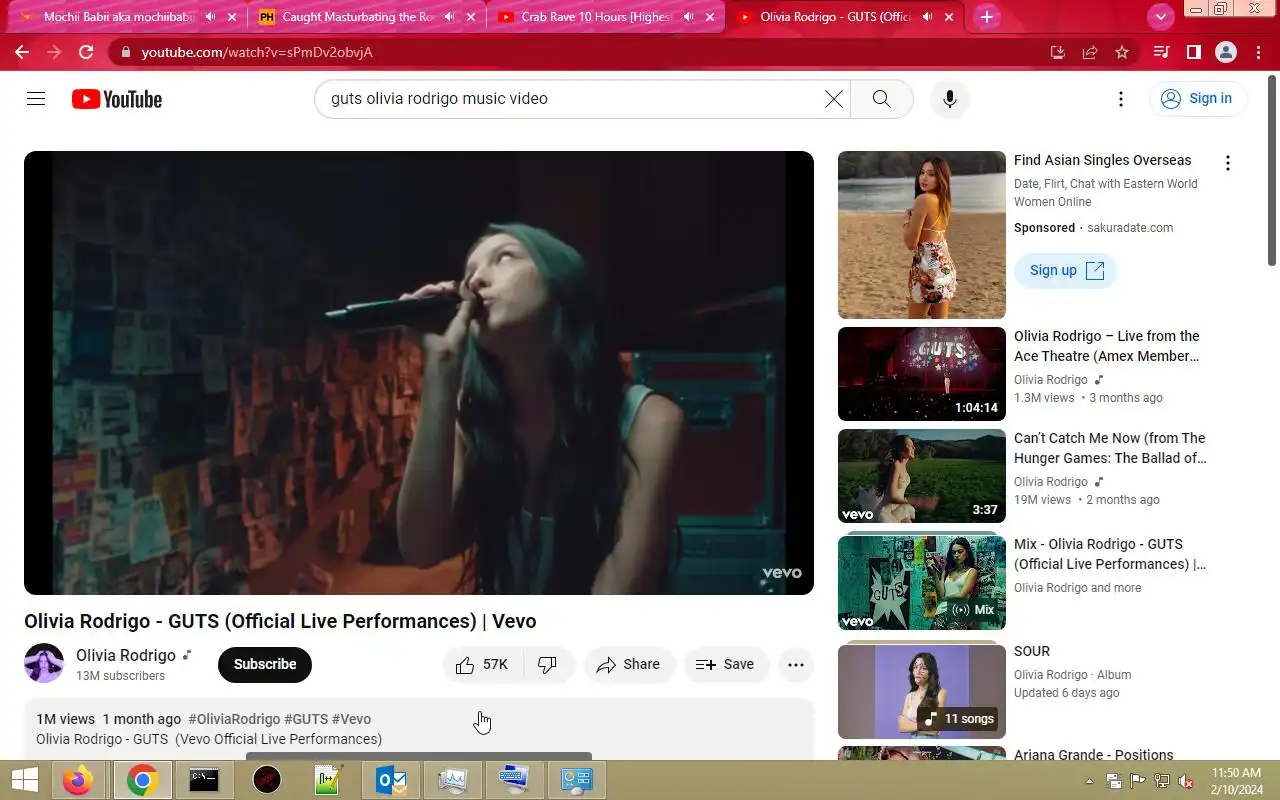This screenshot has width=1280, height=800.
Task: Open Live from the Ace Theatre video title
Action: coord(1107,346)
